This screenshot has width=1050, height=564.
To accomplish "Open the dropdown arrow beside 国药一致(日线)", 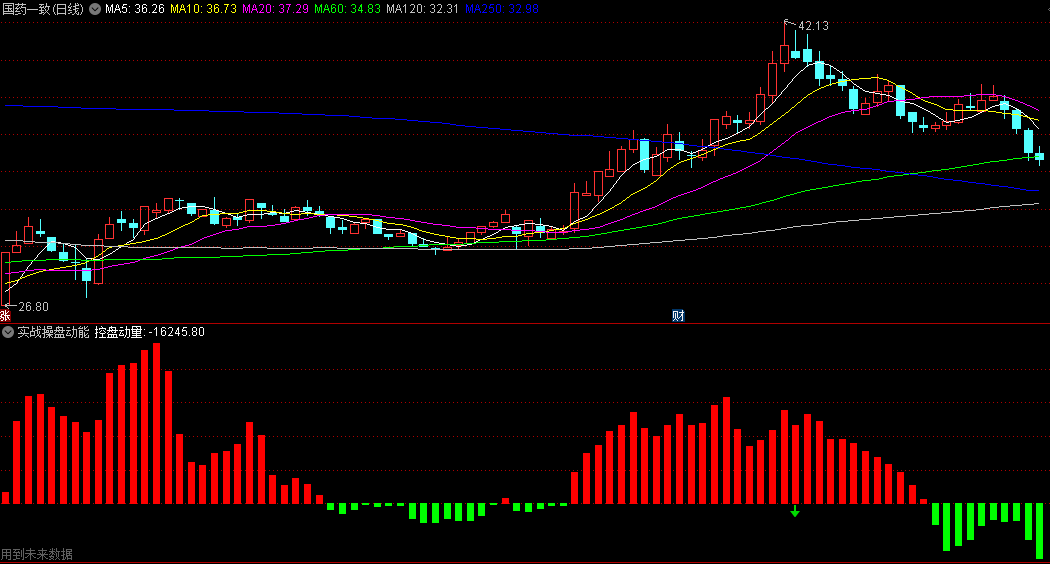I will coord(95,9).
